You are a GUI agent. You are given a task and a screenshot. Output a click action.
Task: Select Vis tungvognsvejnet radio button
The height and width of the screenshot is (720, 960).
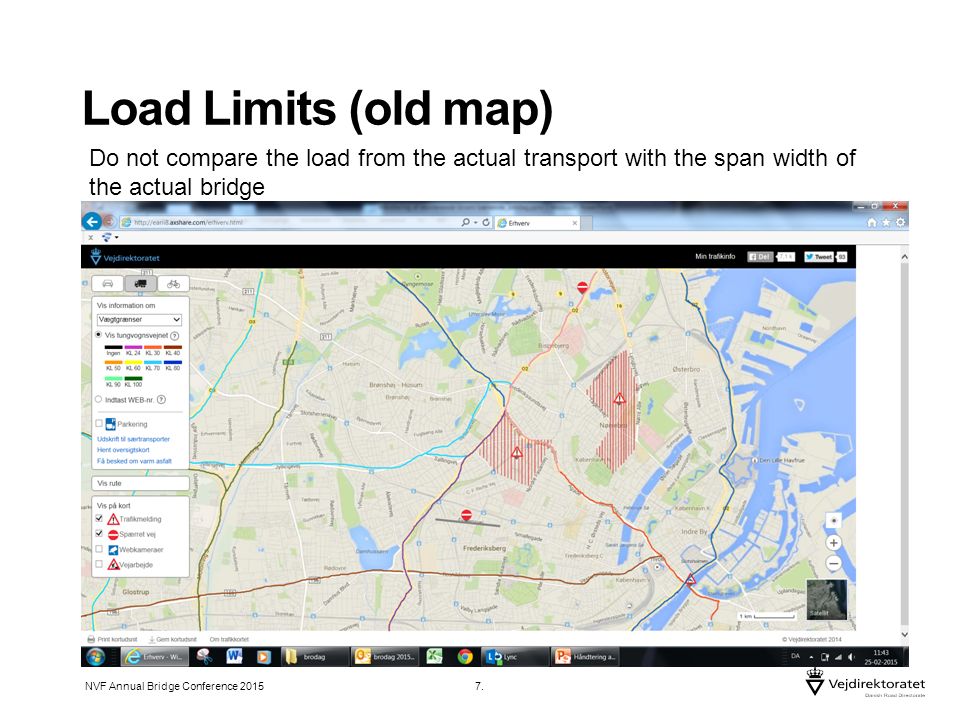(x=99, y=335)
